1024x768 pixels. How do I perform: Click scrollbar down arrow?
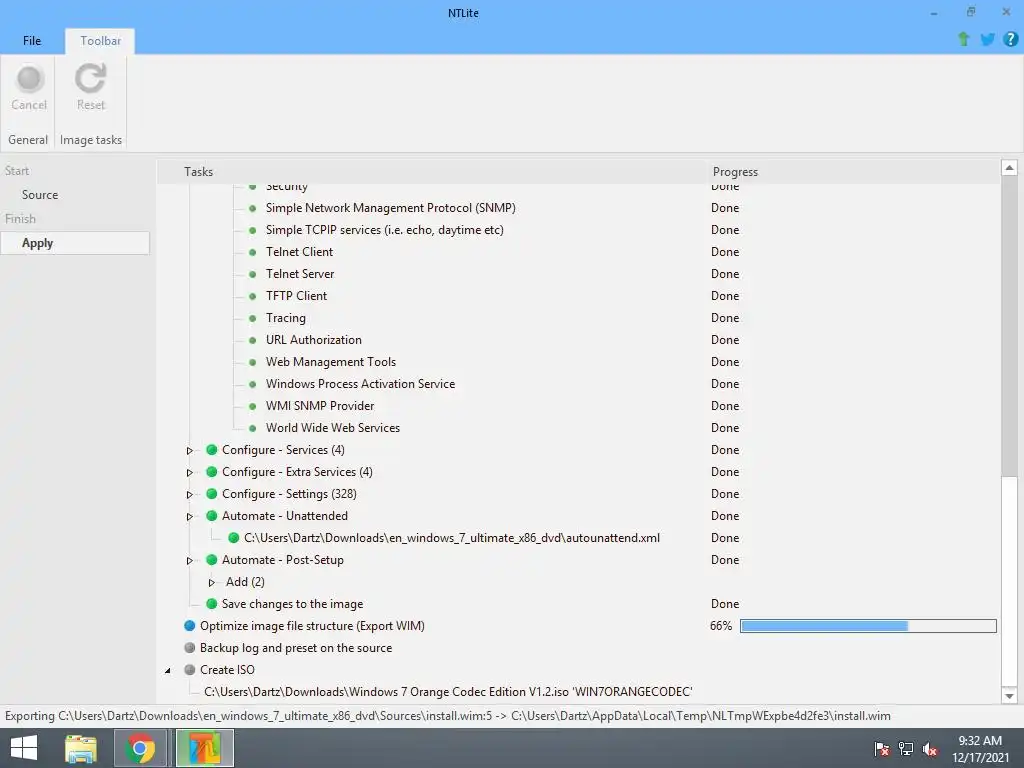(1009, 696)
